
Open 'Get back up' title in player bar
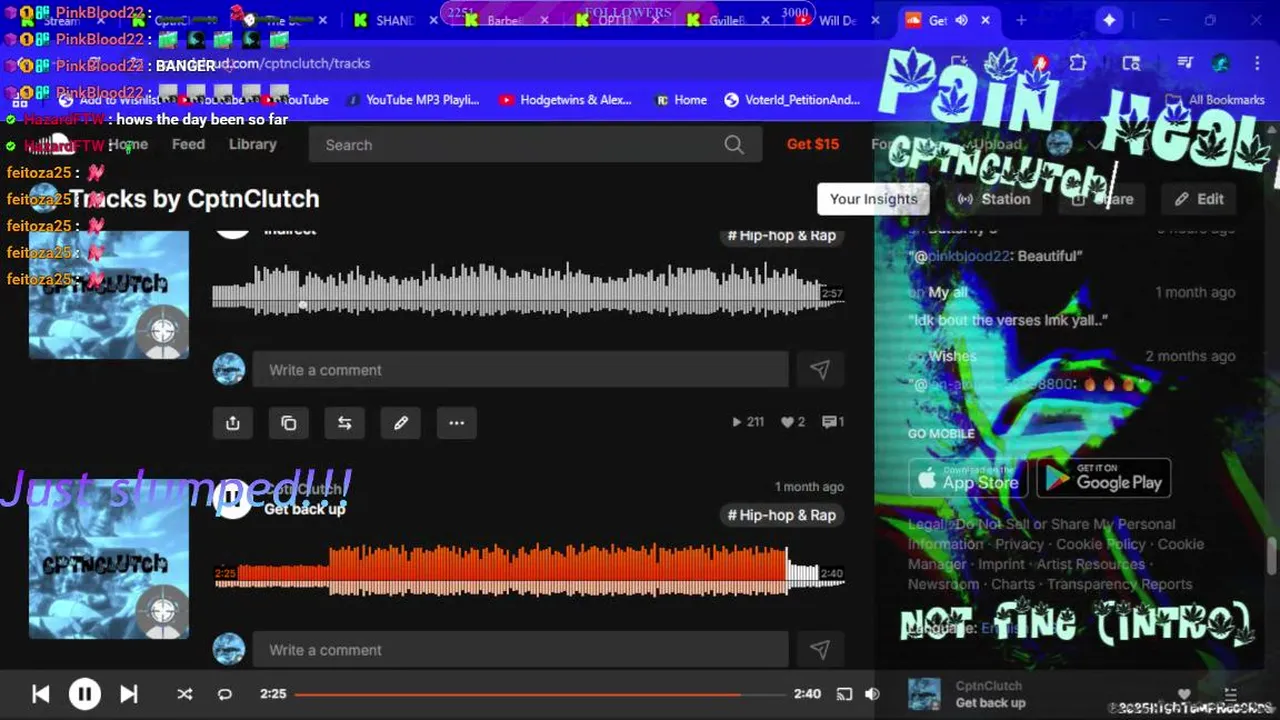point(990,703)
